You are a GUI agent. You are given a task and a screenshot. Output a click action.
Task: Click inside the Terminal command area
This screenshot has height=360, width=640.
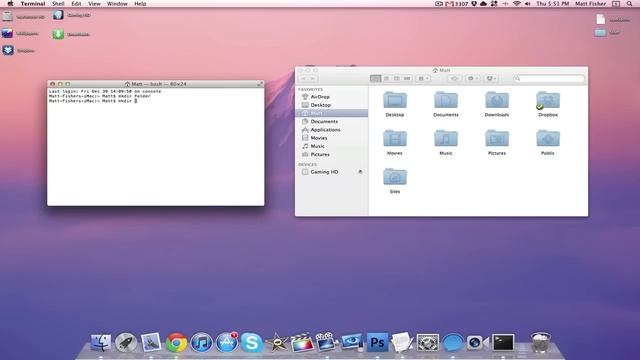click(x=156, y=147)
